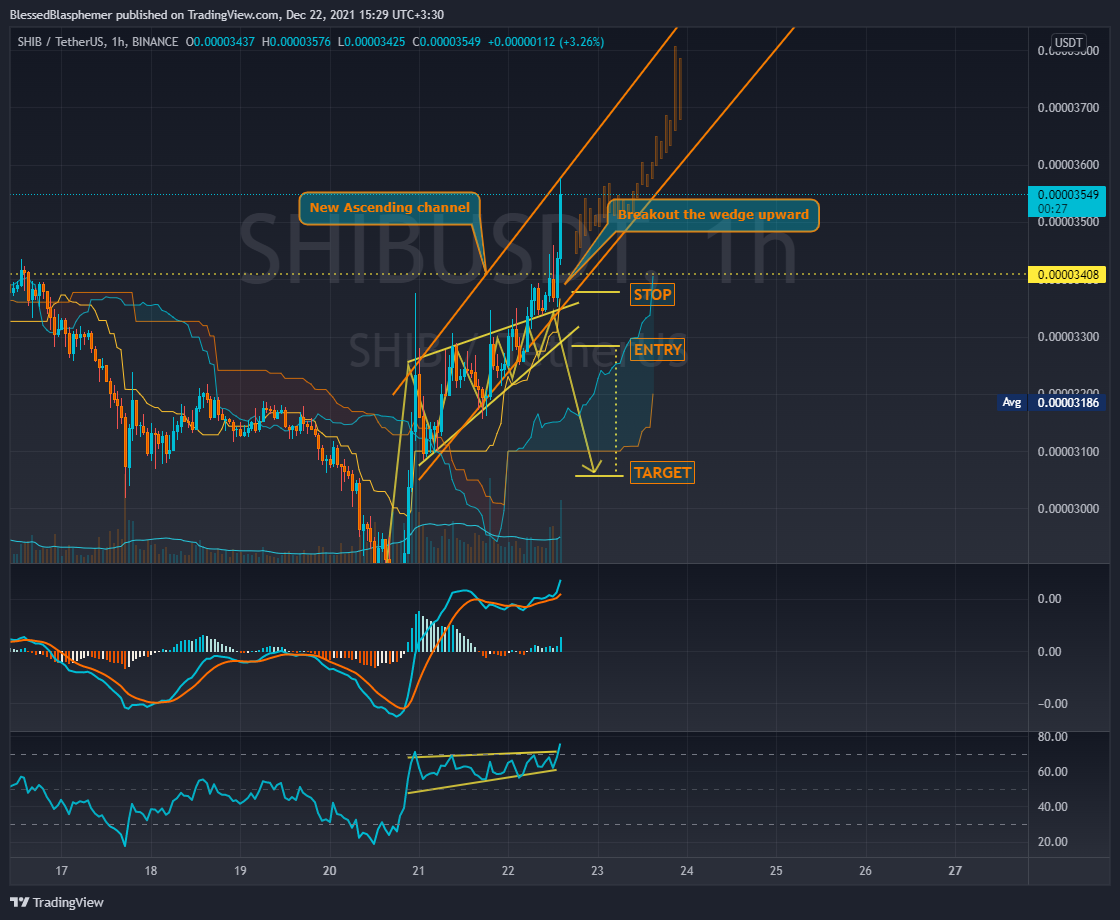Screen dimensions: 1120x920
Task: Click the low price value L0.00003425
Action: coord(371,42)
